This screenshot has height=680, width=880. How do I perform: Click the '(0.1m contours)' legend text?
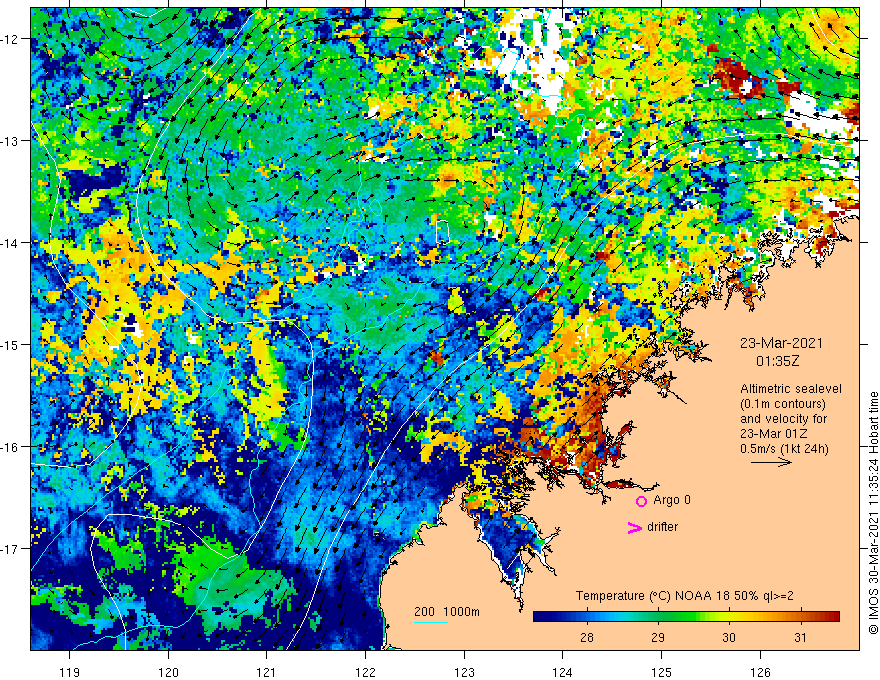(x=783, y=404)
